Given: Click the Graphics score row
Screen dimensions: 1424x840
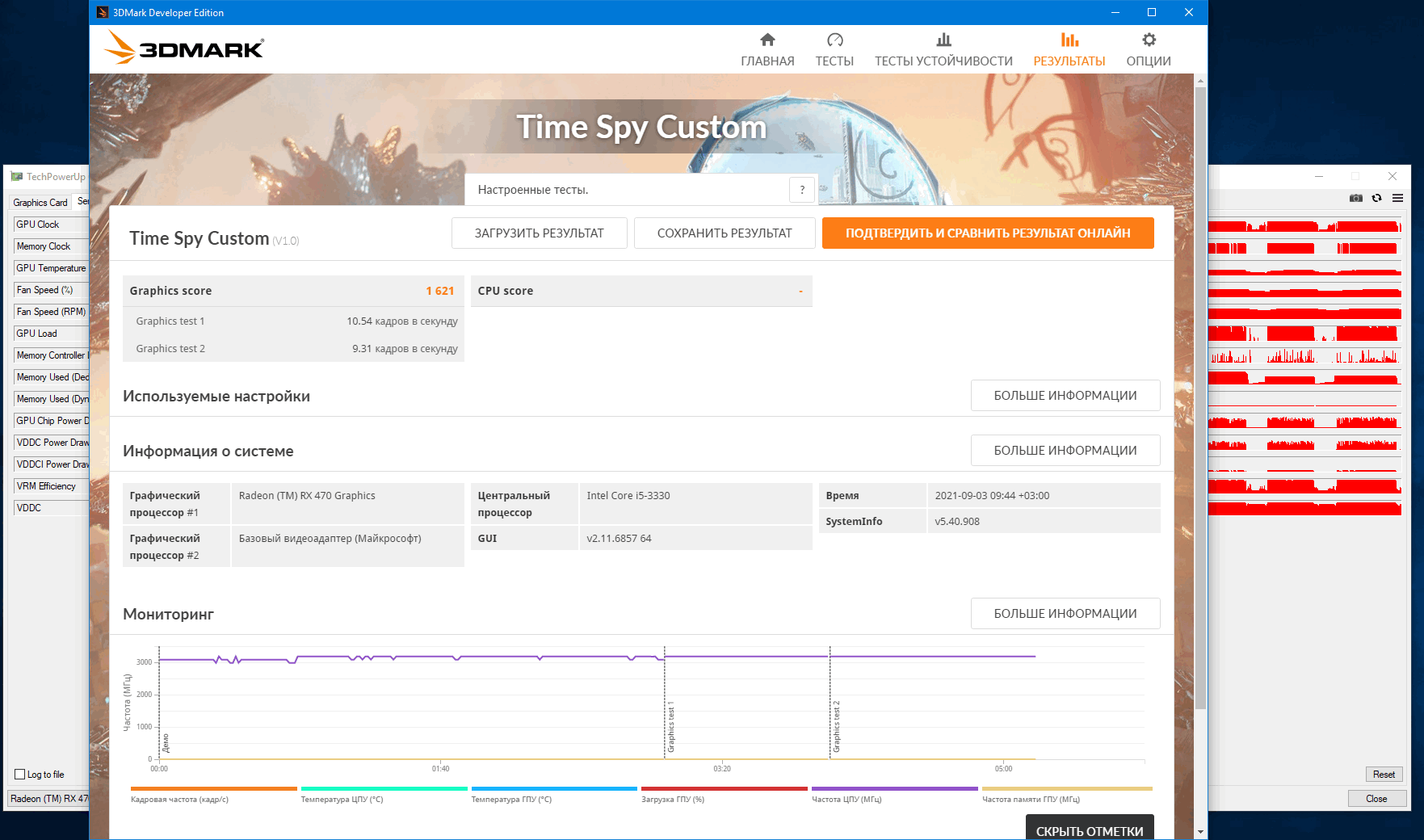Looking at the screenshot, I should pos(293,291).
